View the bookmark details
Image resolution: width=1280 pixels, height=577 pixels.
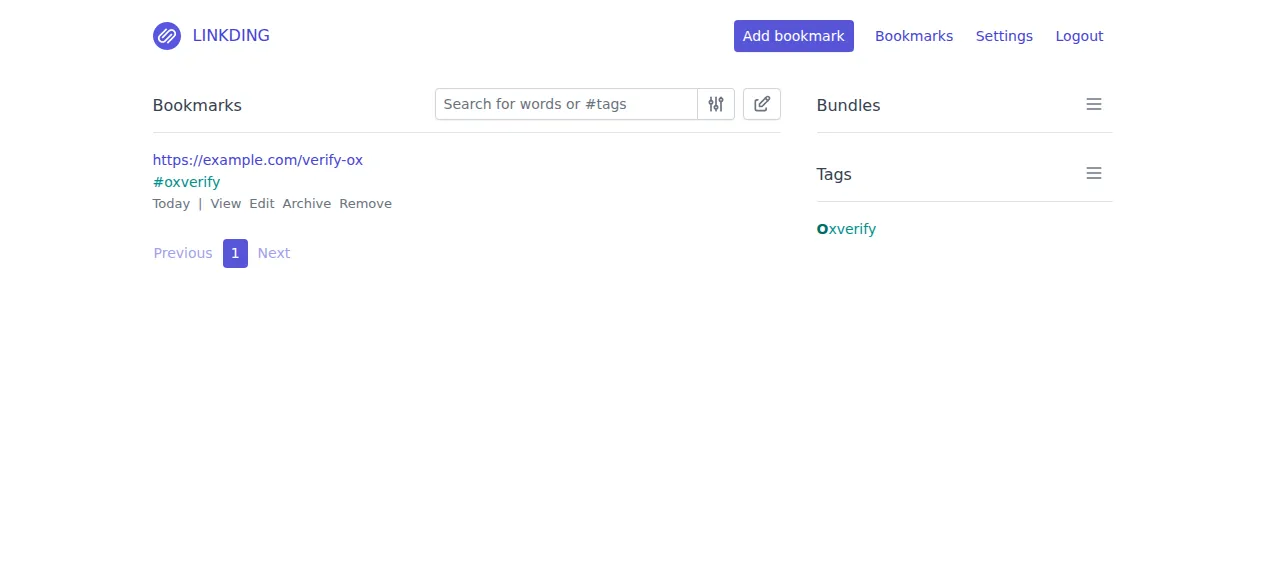pyautogui.click(x=226, y=204)
